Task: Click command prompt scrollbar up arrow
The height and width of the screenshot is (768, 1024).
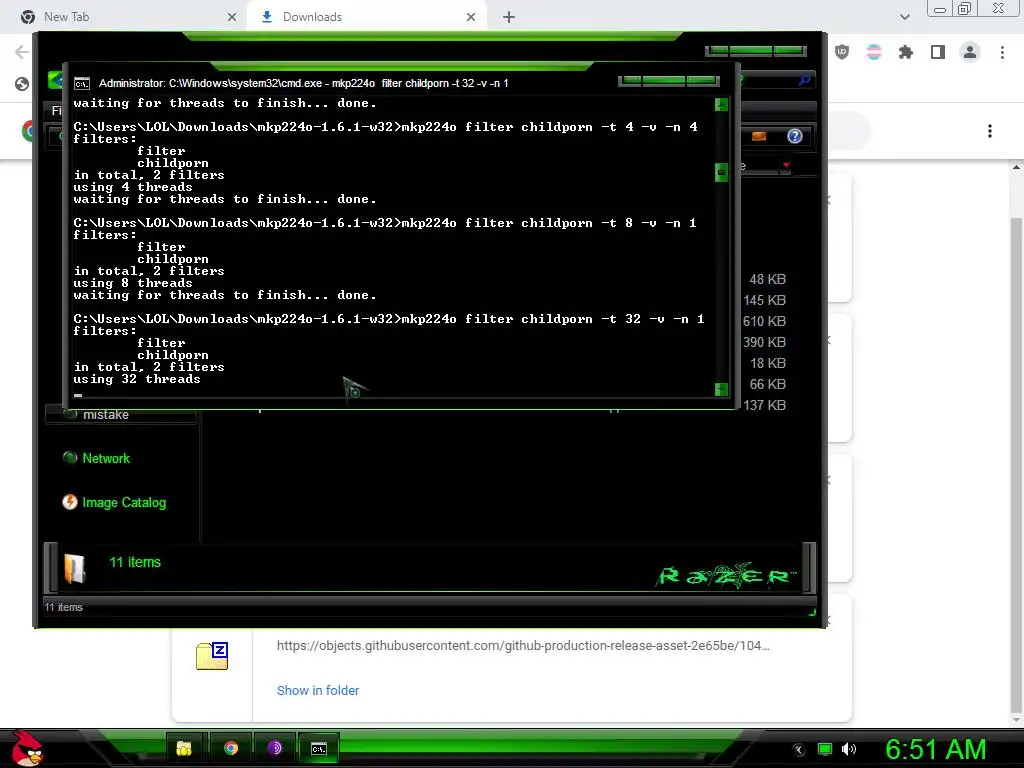Action: [x=721, y=104]
